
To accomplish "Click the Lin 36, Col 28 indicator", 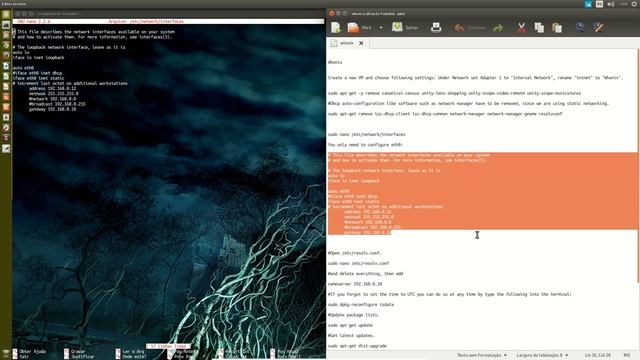I will [x=598, y=355].
